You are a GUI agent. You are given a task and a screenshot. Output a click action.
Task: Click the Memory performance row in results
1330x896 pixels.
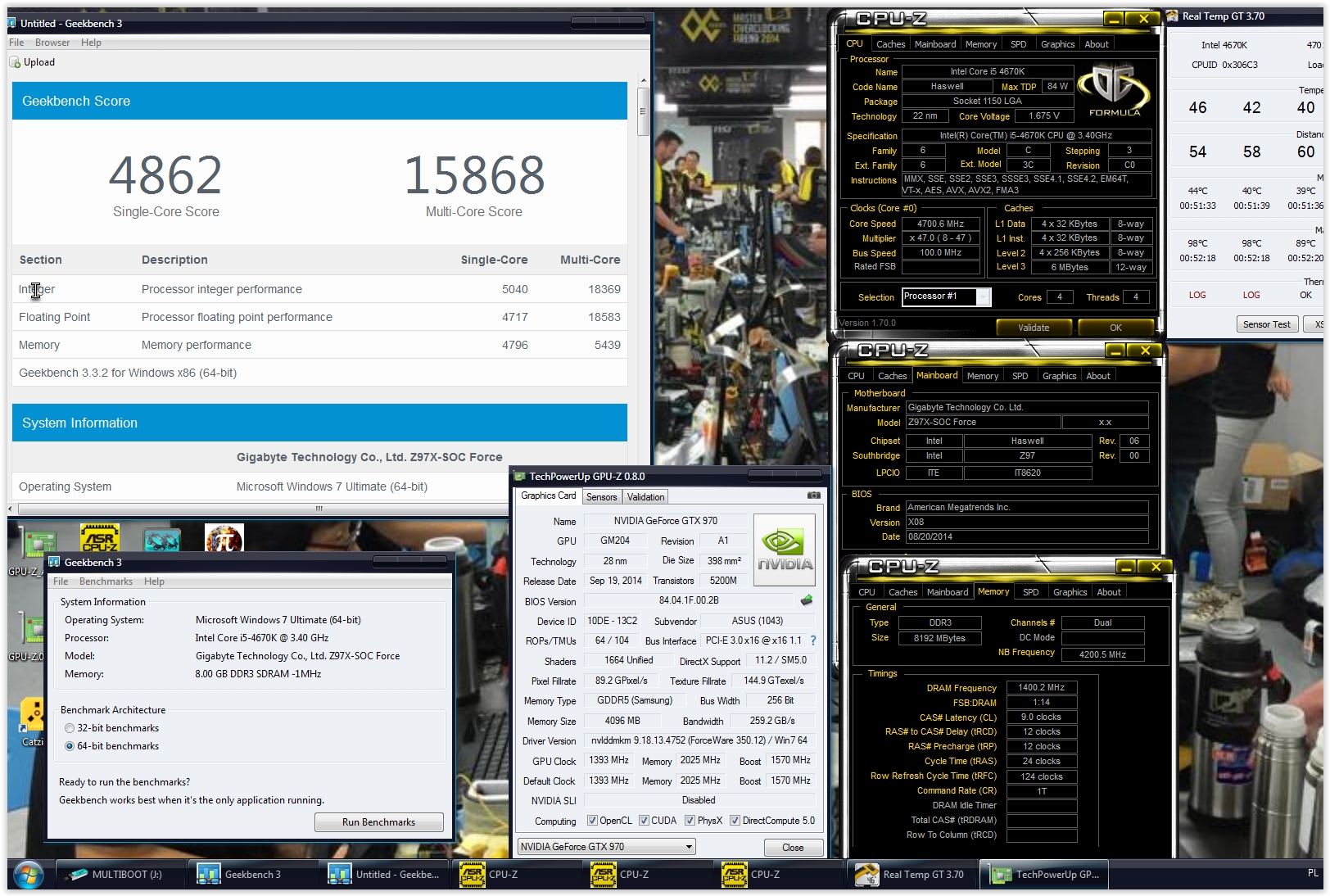(319, 345)
